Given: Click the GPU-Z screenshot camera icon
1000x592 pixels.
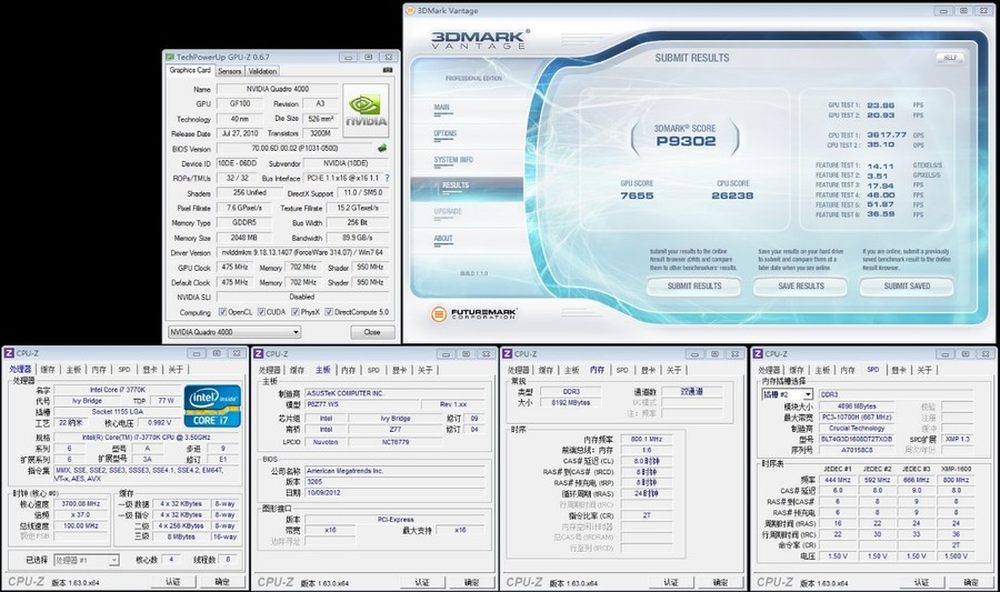Looking at the screenshot, I should click(x=387, y=70).
